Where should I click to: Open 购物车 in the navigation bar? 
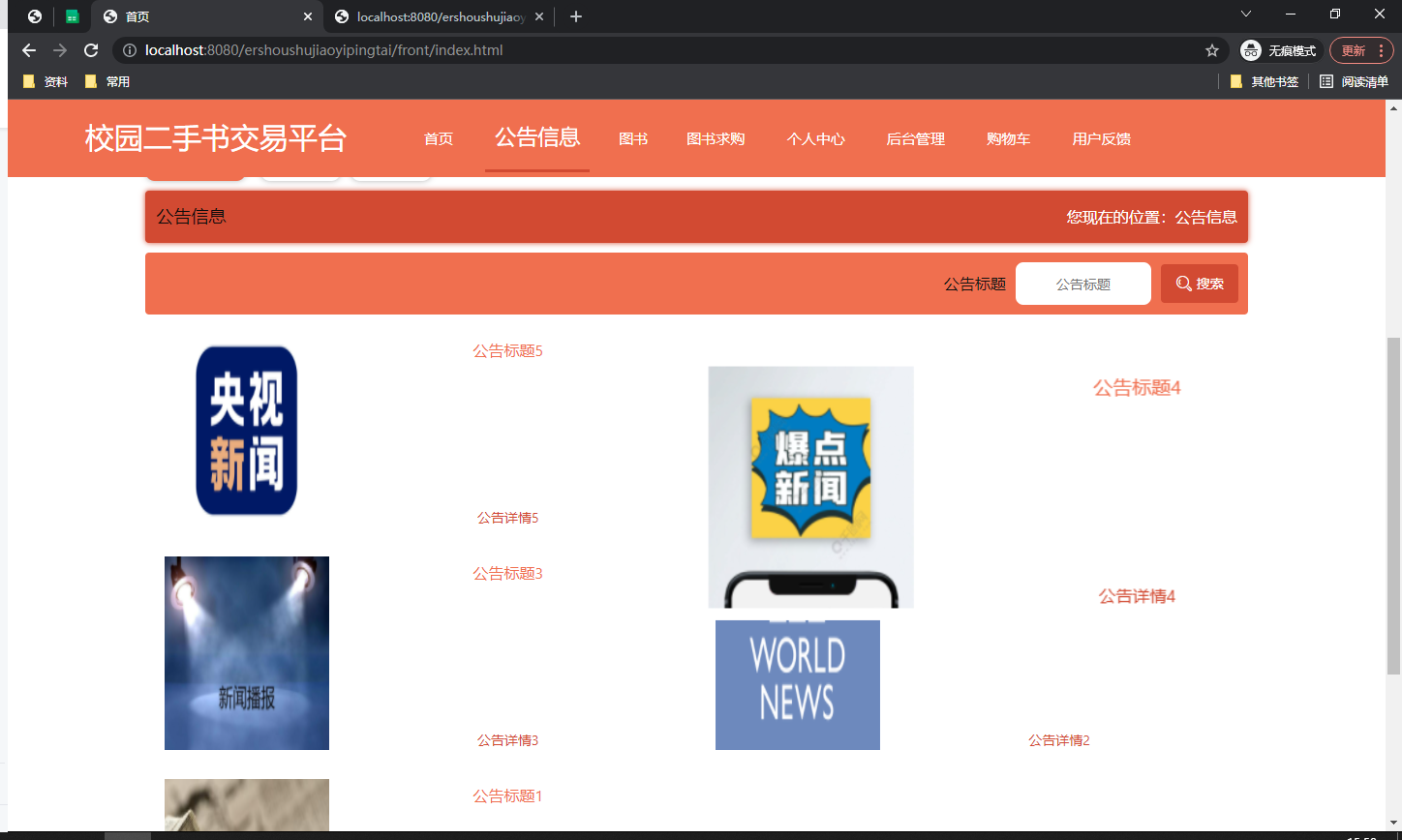click(1008, 138)
